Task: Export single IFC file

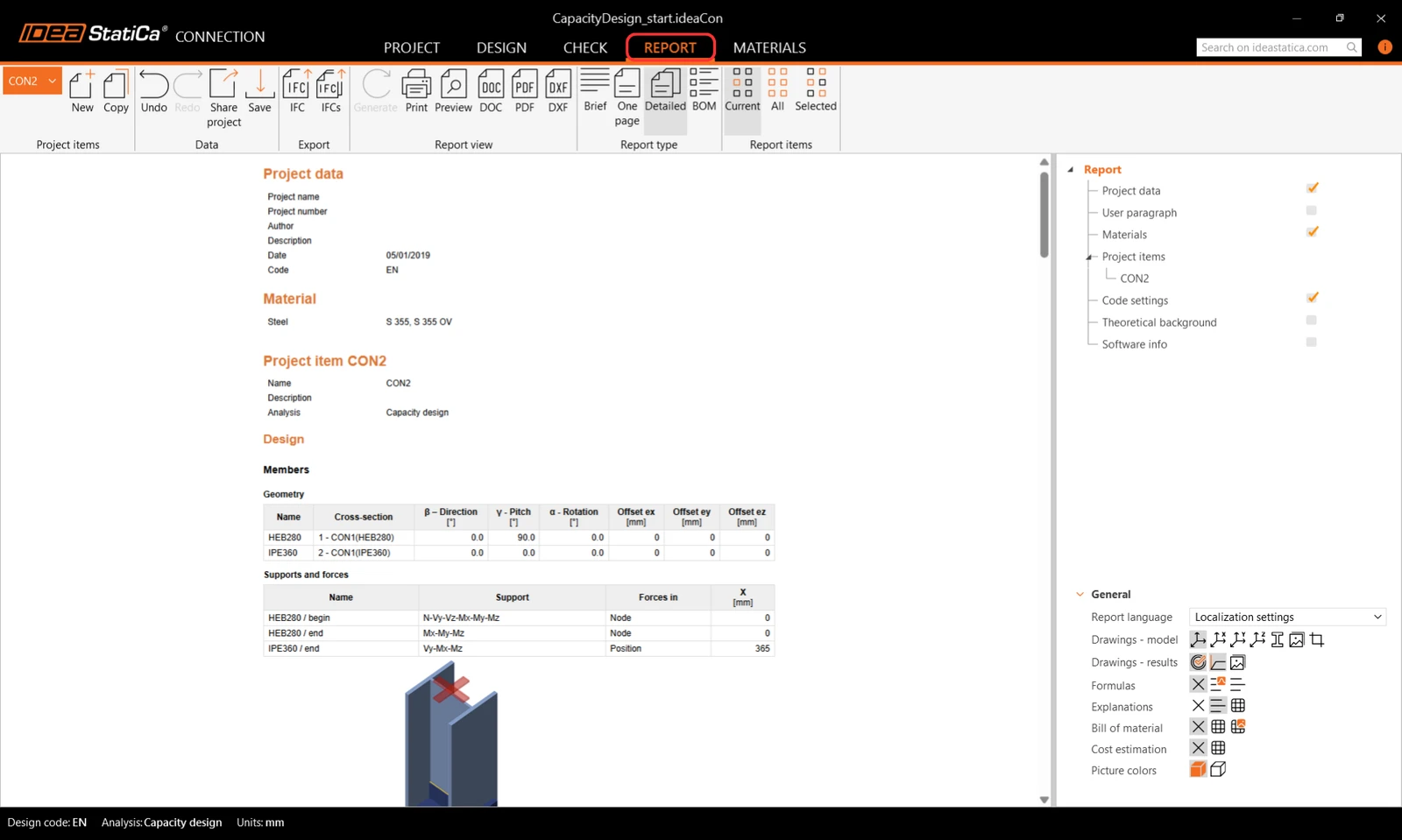Action: [297, 91]
